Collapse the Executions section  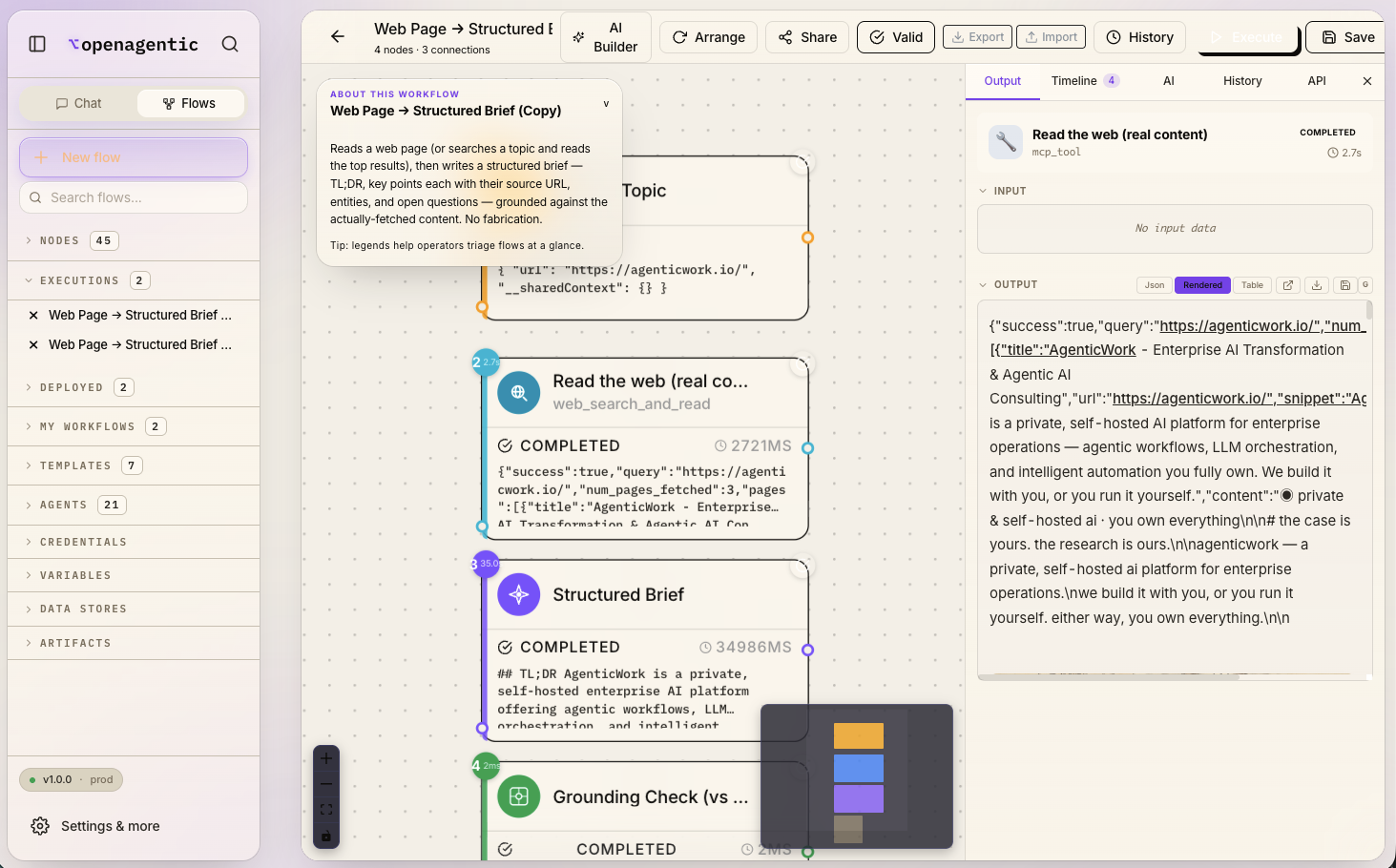point(134,280)
